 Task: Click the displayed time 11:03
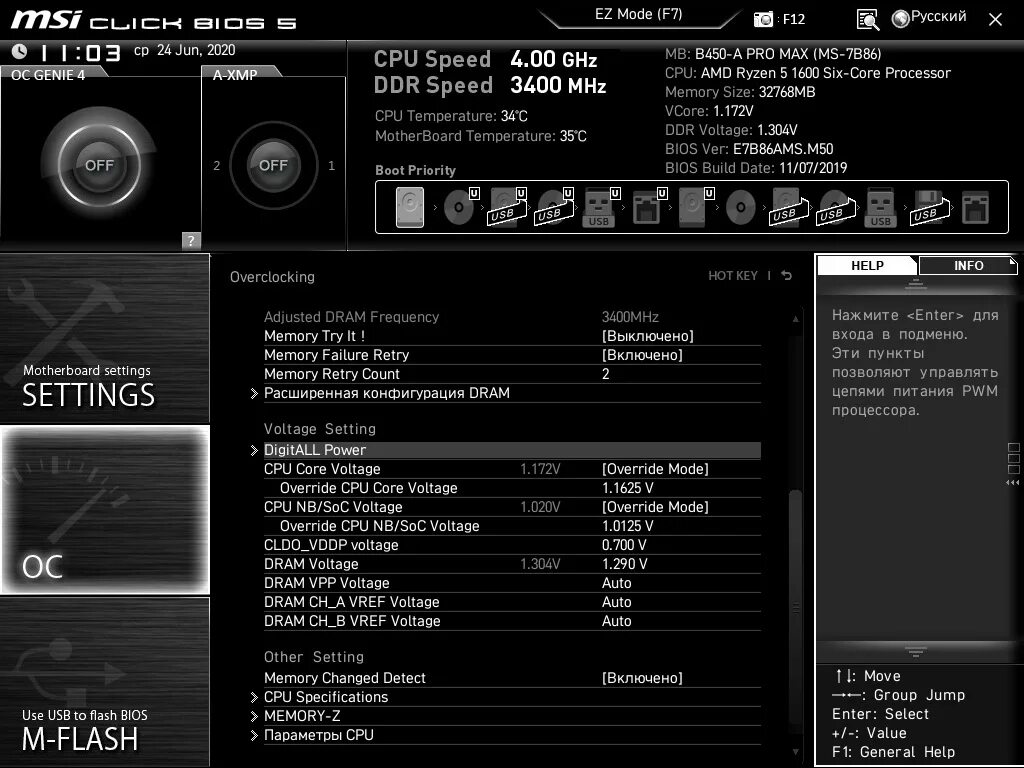coord(81,53)
